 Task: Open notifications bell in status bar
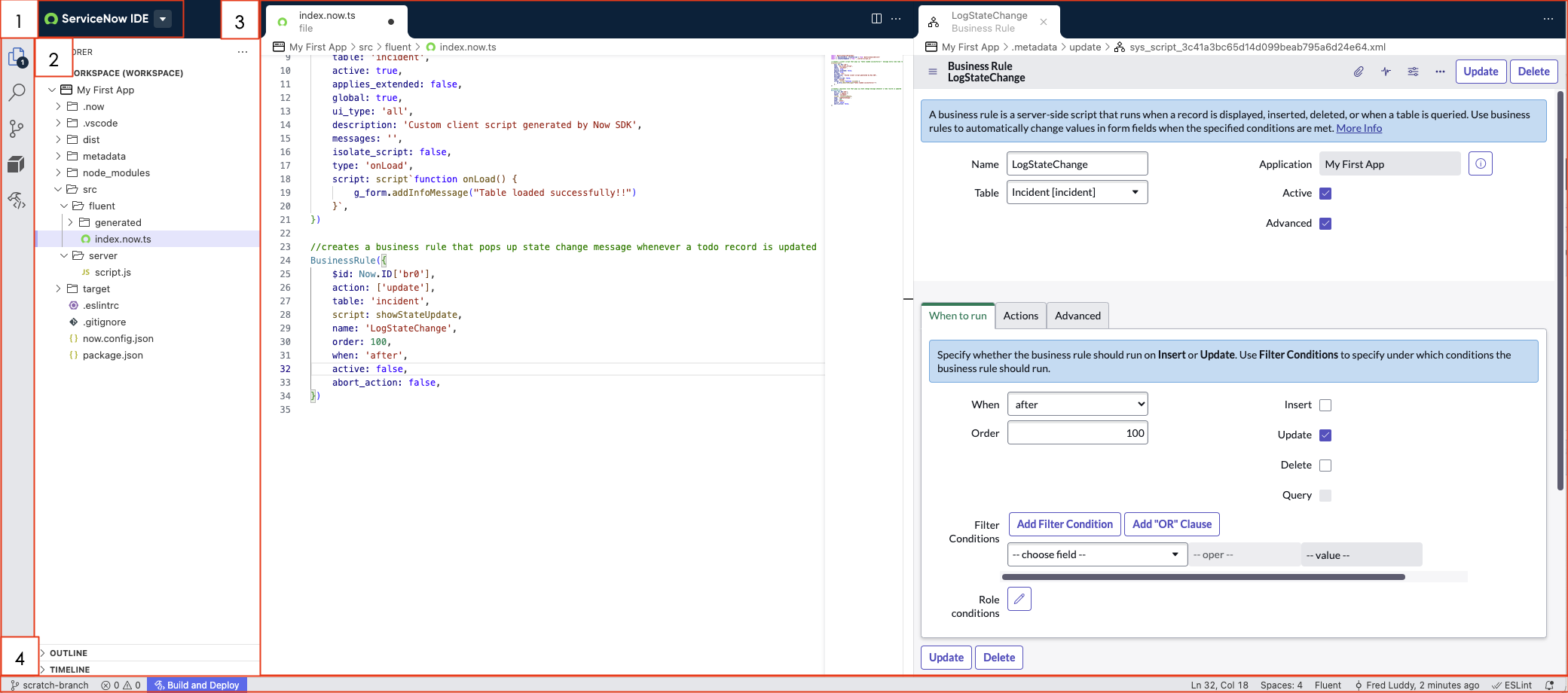(1550, 685)
